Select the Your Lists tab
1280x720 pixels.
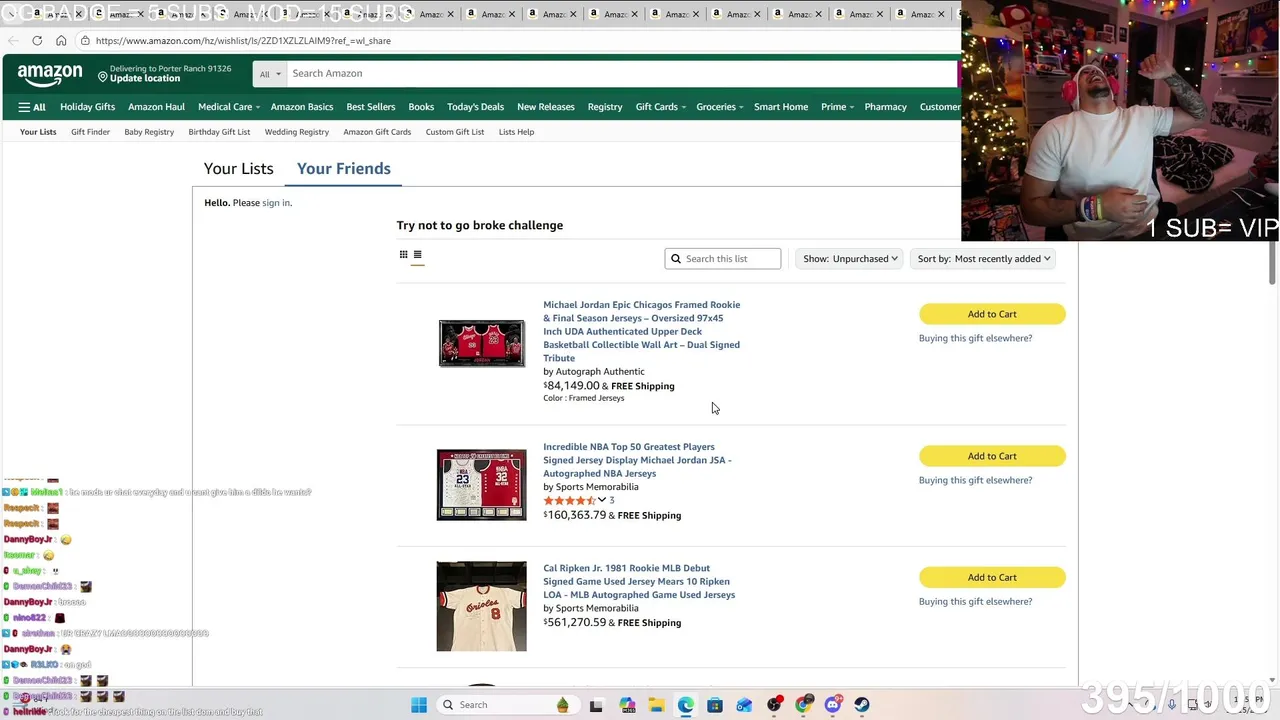pos(239,169)
